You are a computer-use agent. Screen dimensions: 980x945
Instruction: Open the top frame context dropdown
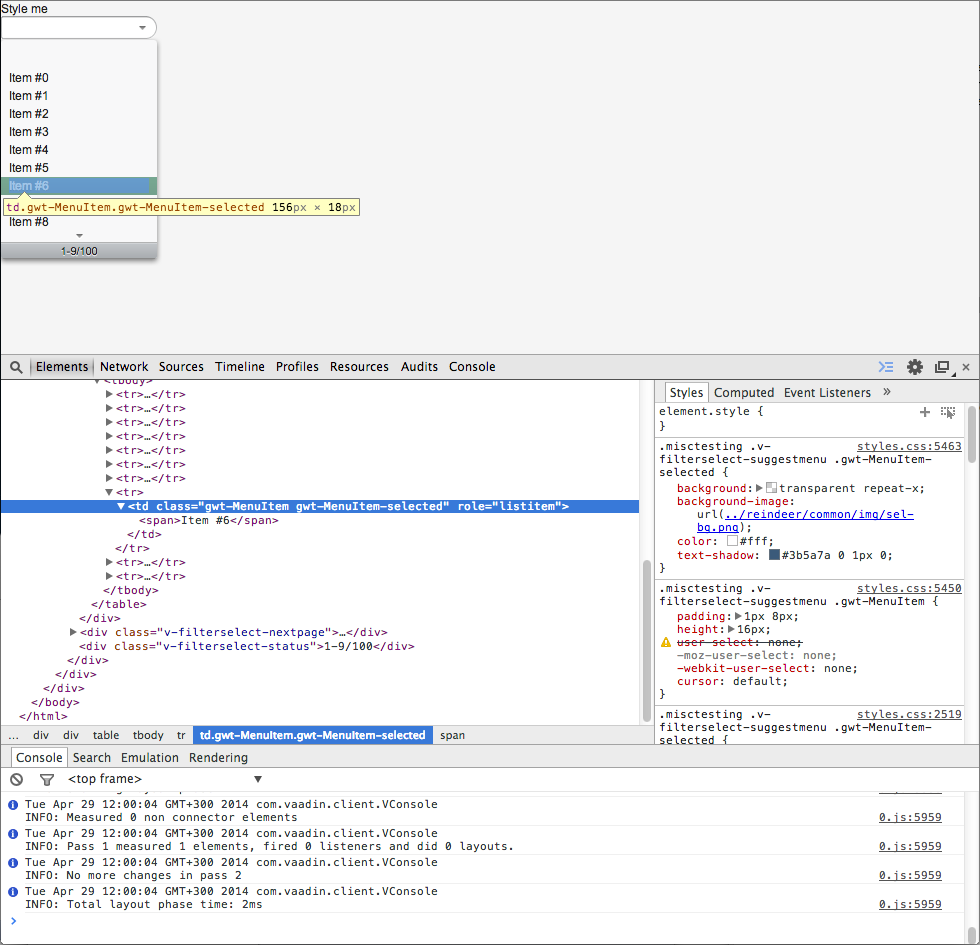pyautogui.click(x=257, y=779)
